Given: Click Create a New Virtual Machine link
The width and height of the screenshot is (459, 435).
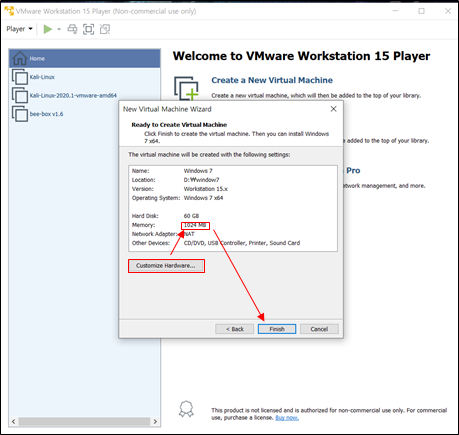Looking at the screenshot, I should point(272,80).
